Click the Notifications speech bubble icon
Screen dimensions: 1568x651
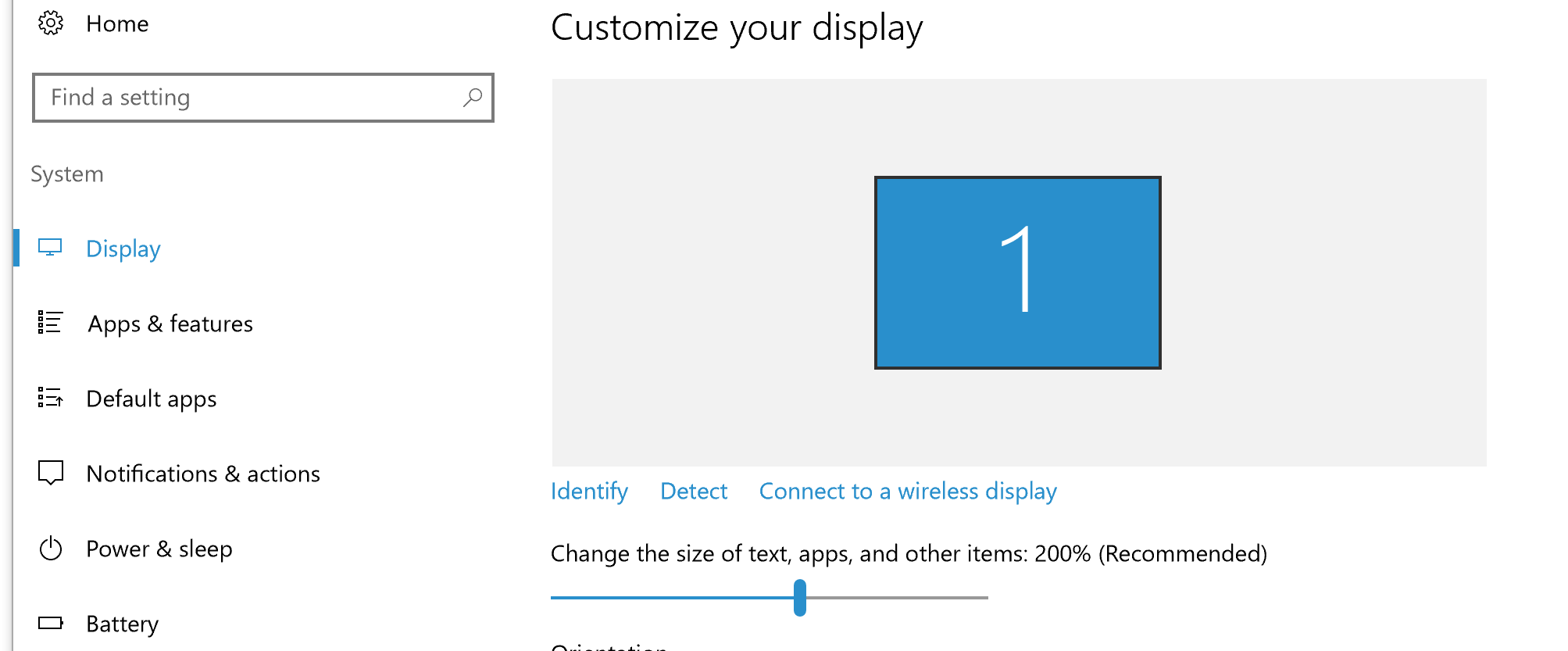tap(50, 473)
